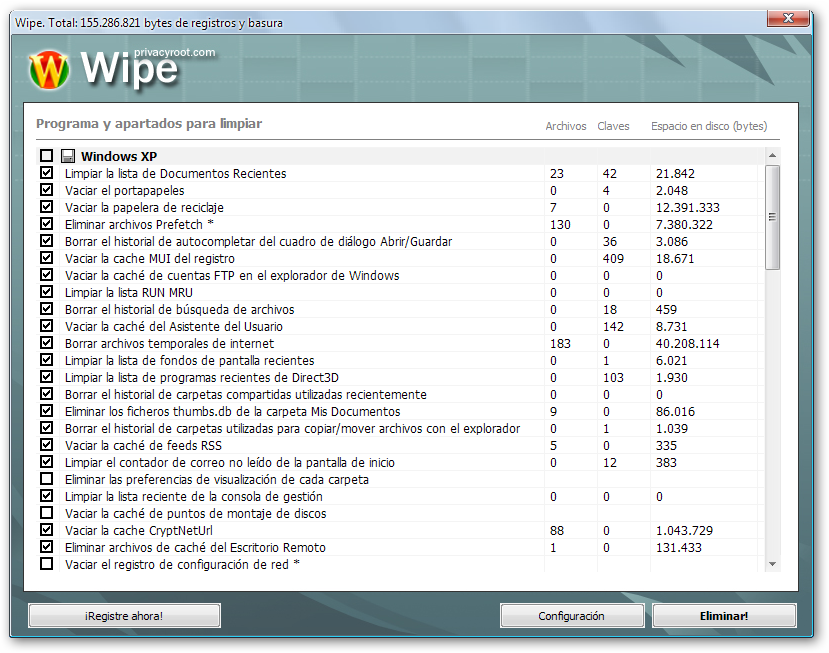Uncheck 'Vaciar la papelera de reciclaje'
The height and width of the screenshot is (653, 829).
pyautogui.click(x=47, y=207)
